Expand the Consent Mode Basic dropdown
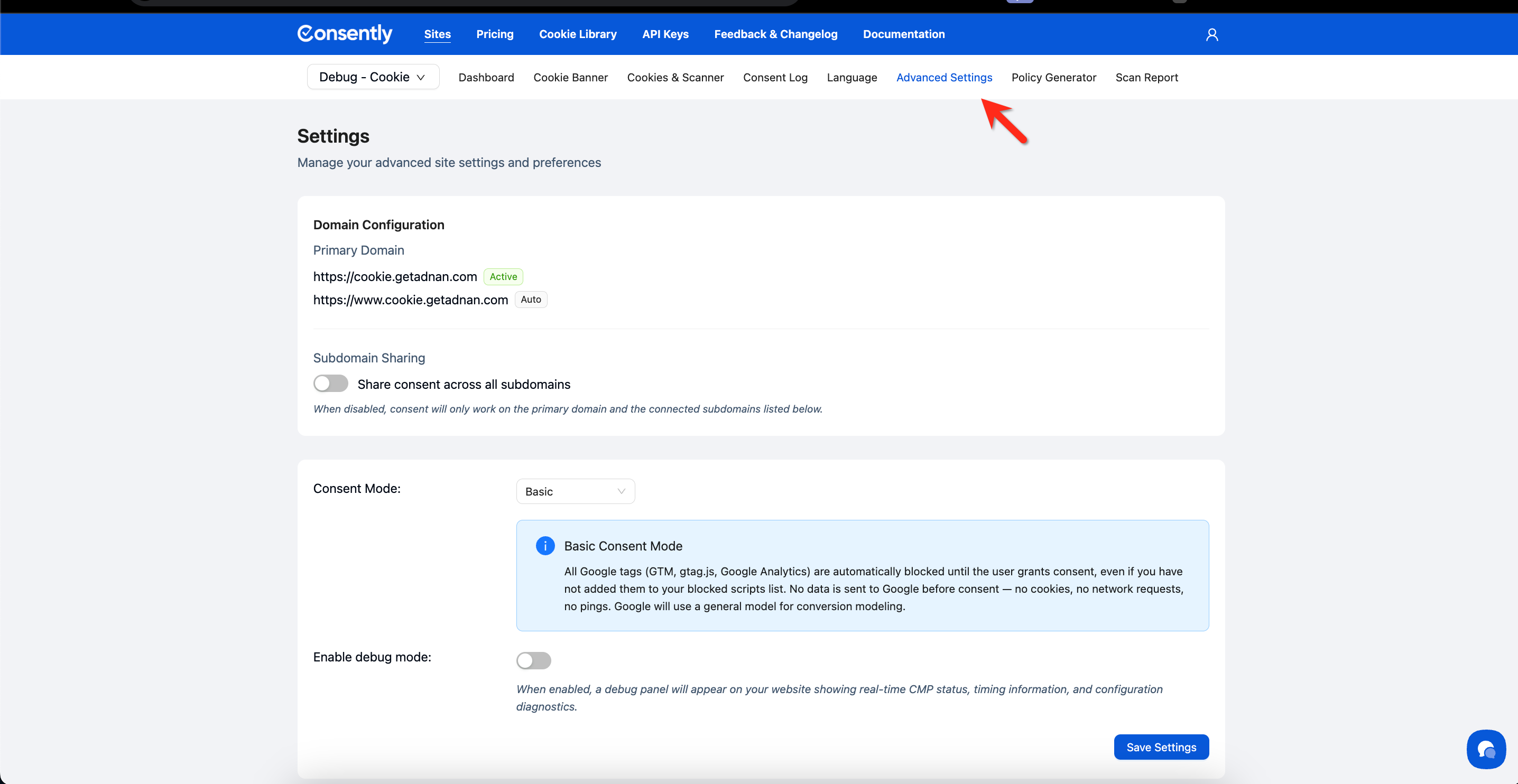Viewport: 1518px width, 784px height. (x=575, y=491)
